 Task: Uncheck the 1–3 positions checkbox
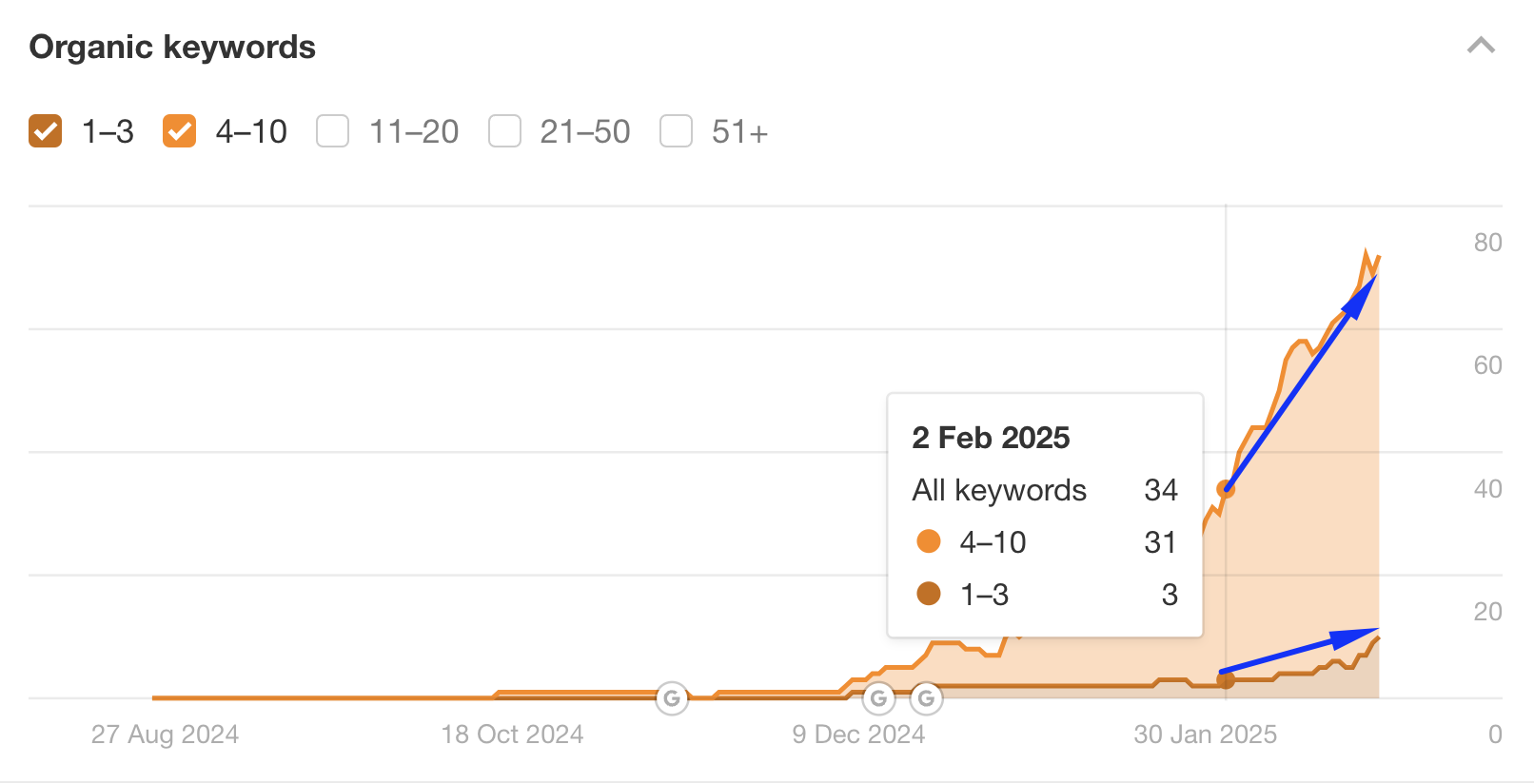46,131
